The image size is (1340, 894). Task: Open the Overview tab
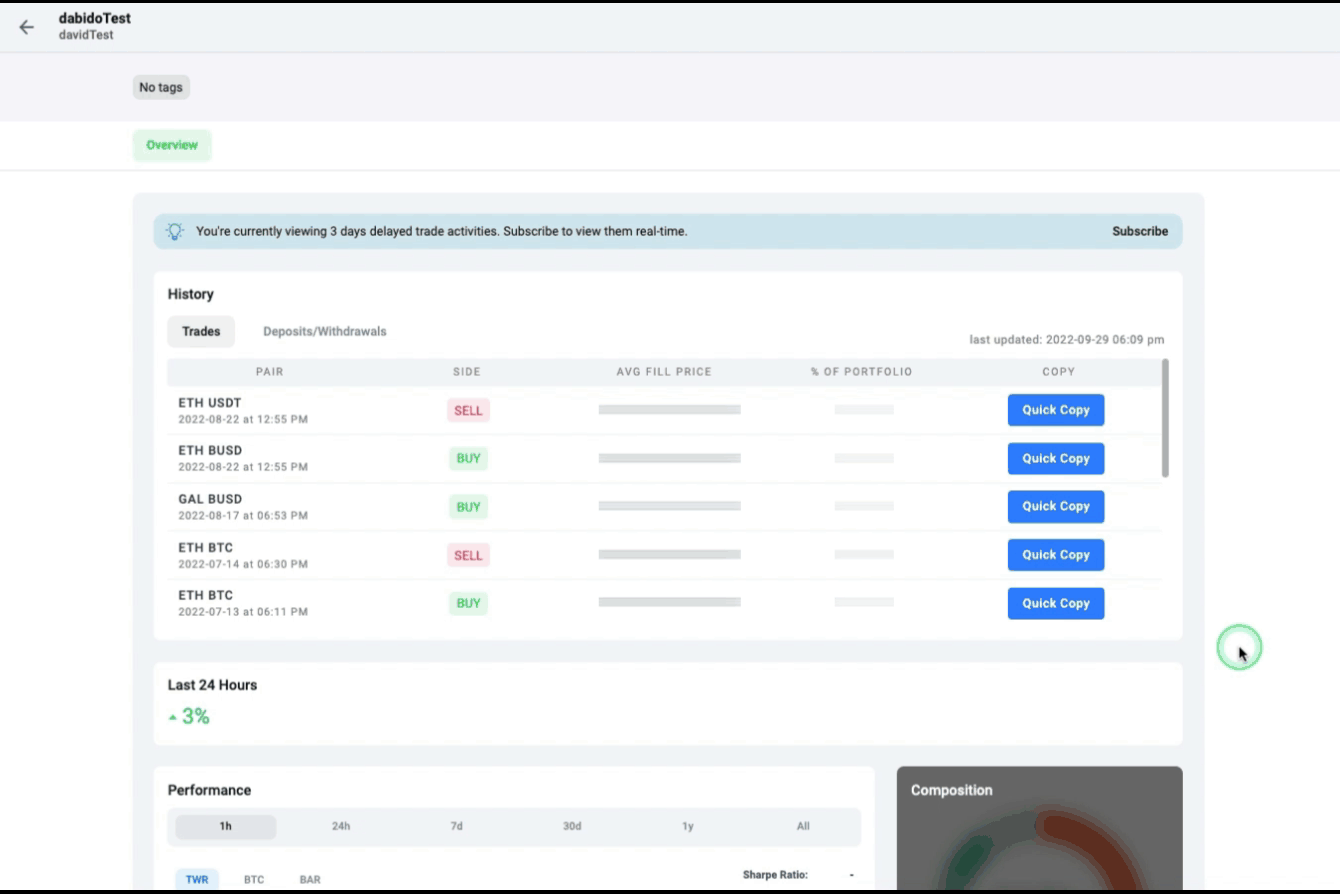point(172,145)
